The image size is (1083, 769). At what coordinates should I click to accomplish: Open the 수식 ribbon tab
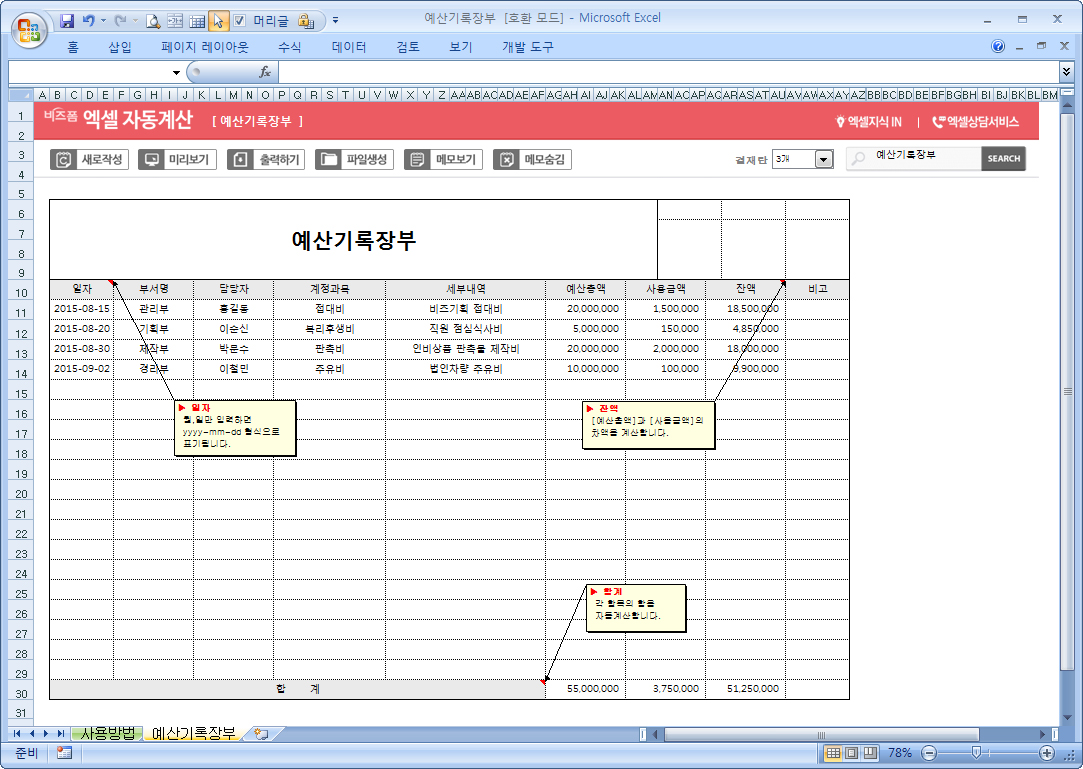click(x=289, y=47)
